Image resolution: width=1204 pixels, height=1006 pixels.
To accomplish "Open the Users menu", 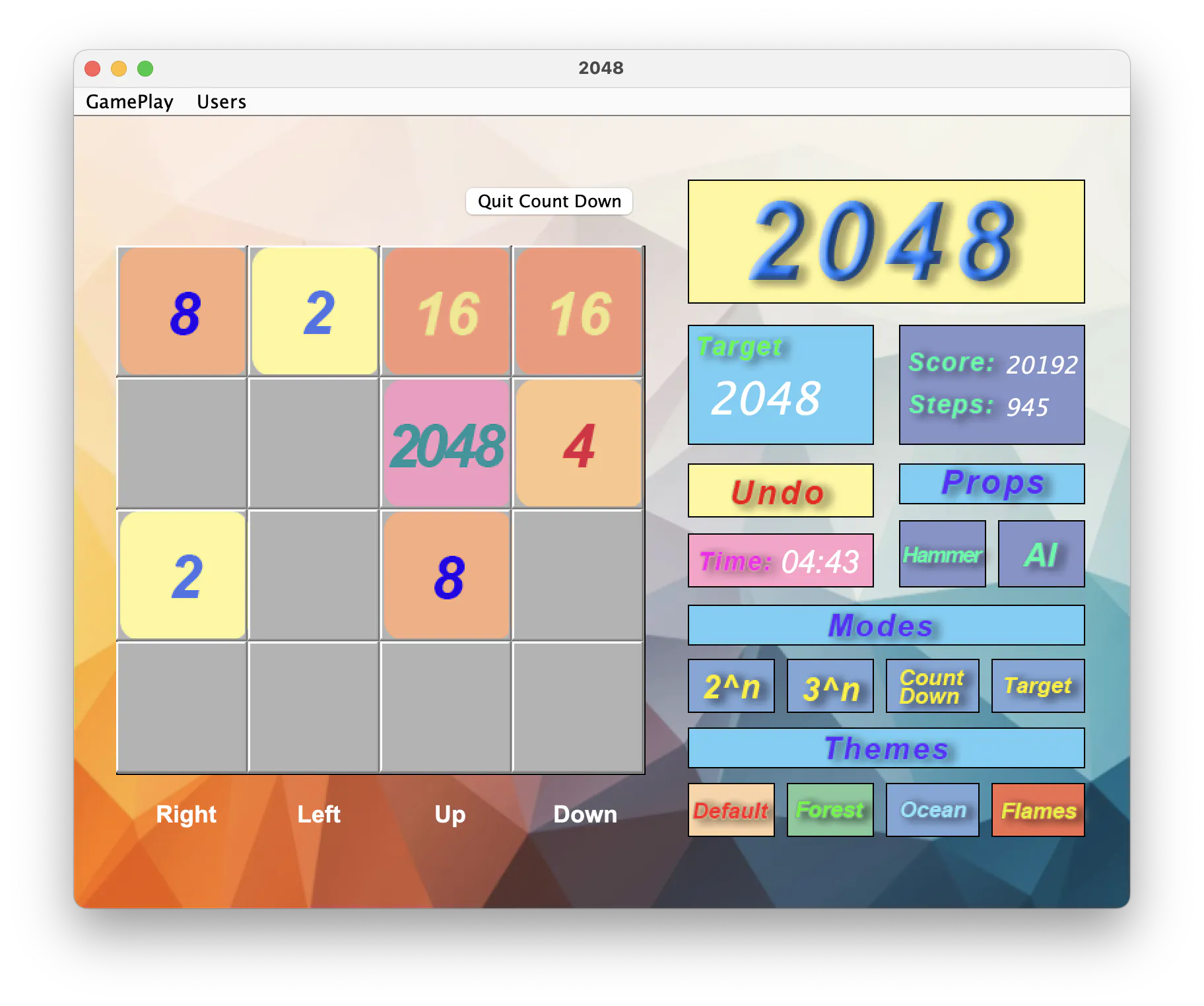I will 221,102.
